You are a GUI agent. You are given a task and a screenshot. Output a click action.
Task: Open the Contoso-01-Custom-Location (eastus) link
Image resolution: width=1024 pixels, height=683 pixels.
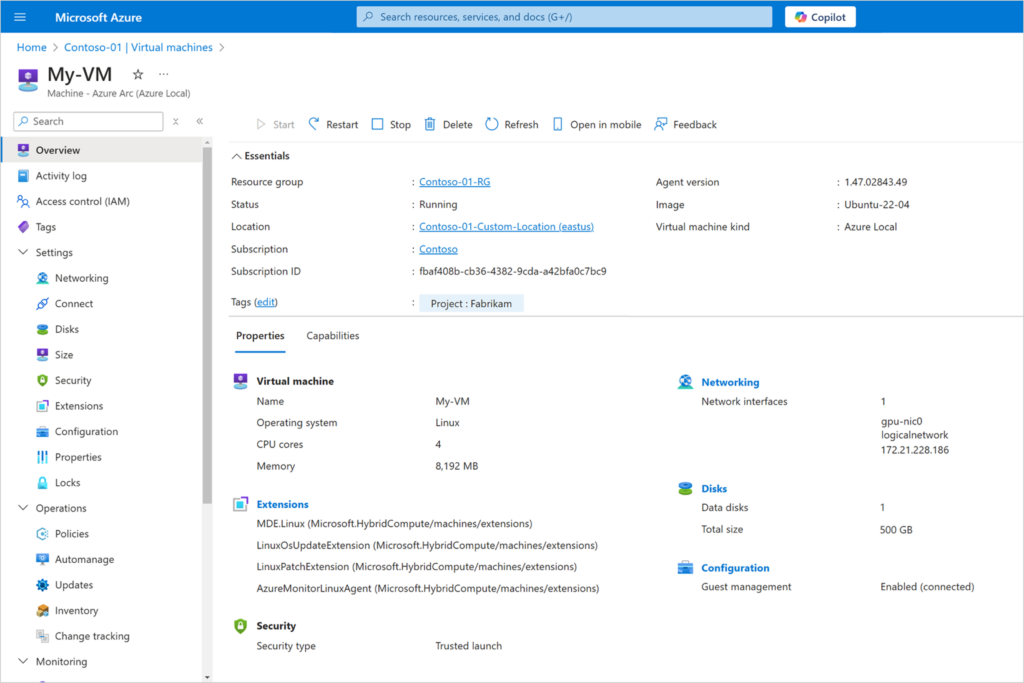(x=506, y=227)
